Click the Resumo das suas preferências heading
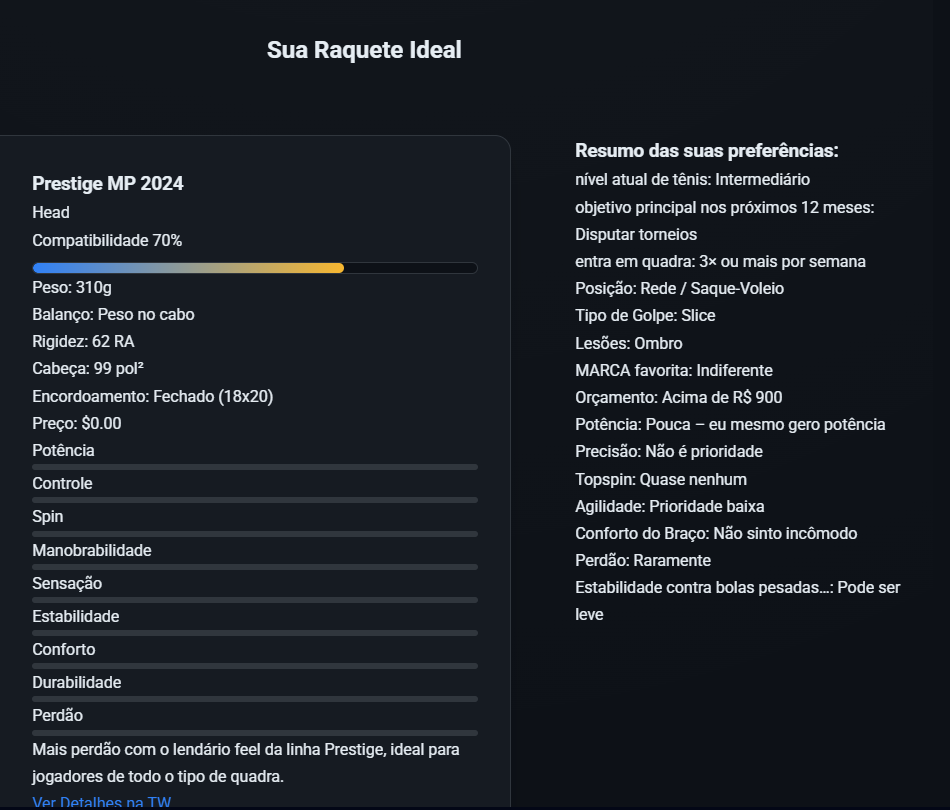The width and height of the screenshot is (950, 810). coord(707,150)
